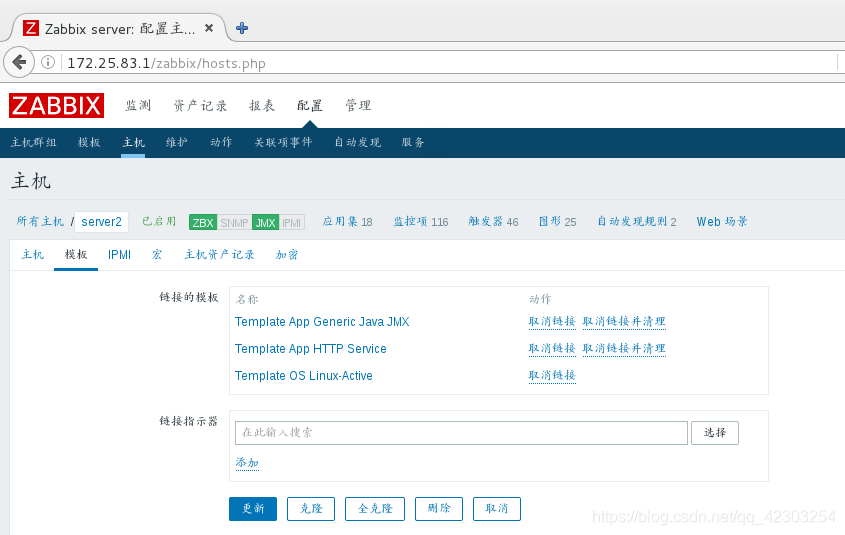Click the server2 breadcrumb link
The width and height of the screenshot is (845, 535).
pyautogui.click(x=101, y=222)
